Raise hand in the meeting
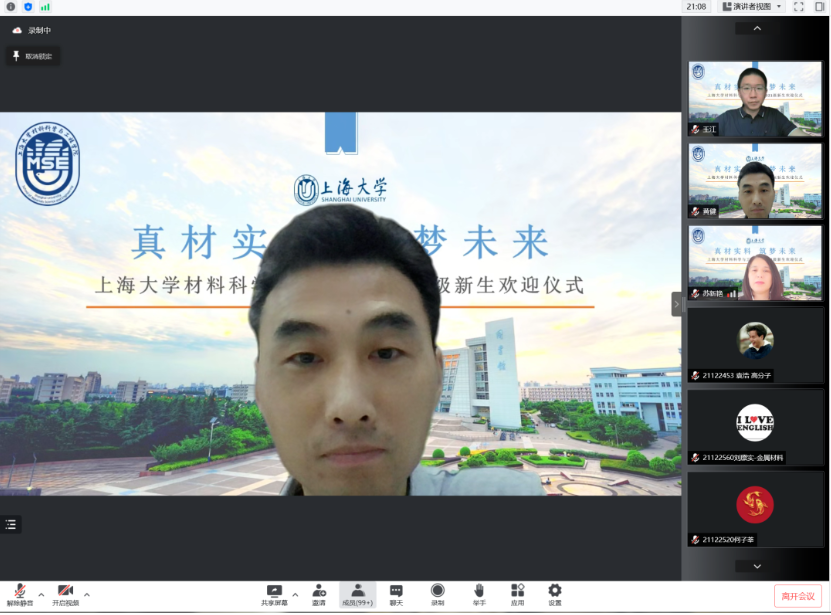 (478, 594)
